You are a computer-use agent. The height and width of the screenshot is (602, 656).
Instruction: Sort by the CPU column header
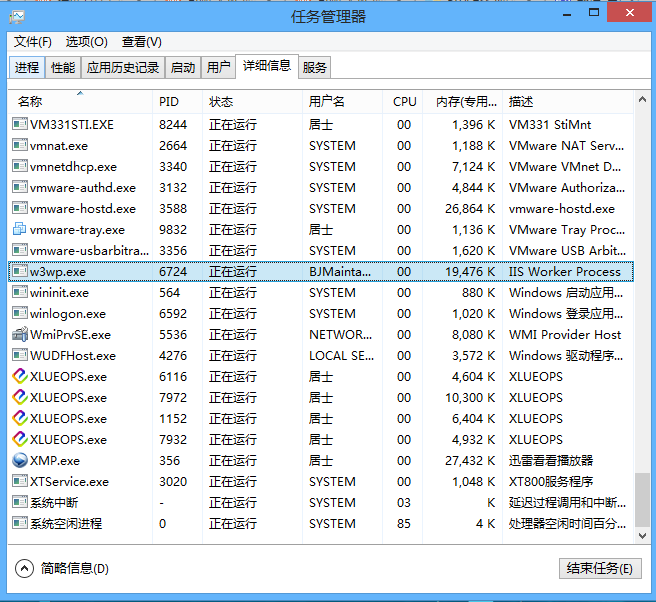coord(402,102)
